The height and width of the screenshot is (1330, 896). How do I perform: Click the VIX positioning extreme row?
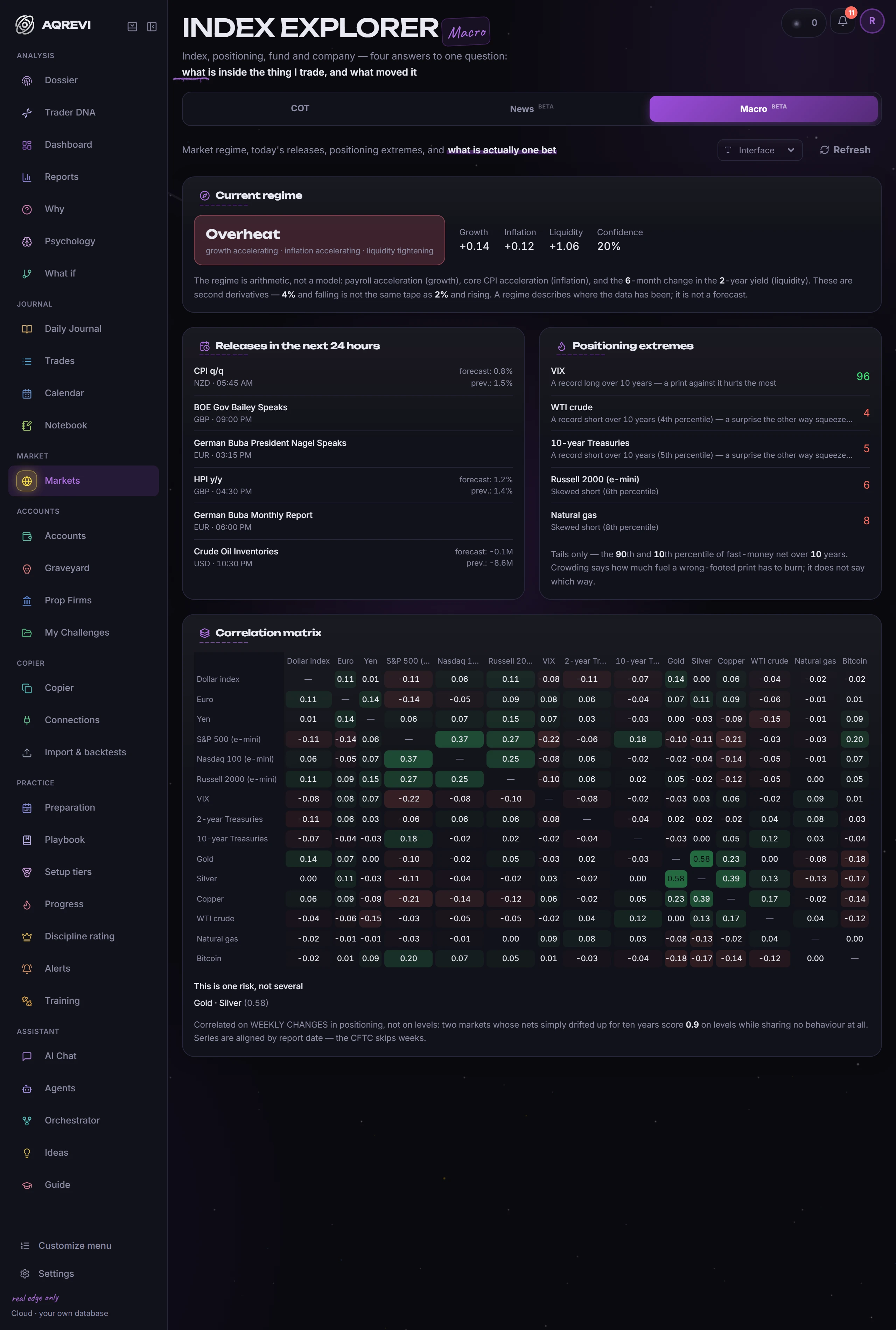[710, 377]
